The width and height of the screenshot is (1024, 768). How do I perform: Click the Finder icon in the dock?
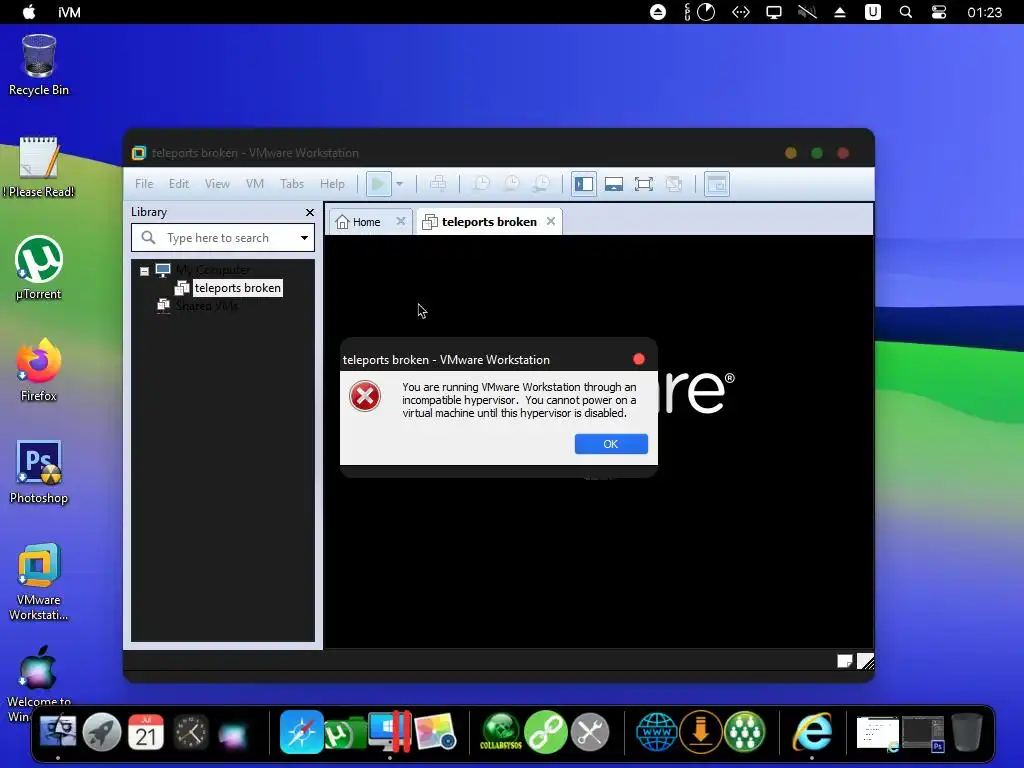coord(58,733)
